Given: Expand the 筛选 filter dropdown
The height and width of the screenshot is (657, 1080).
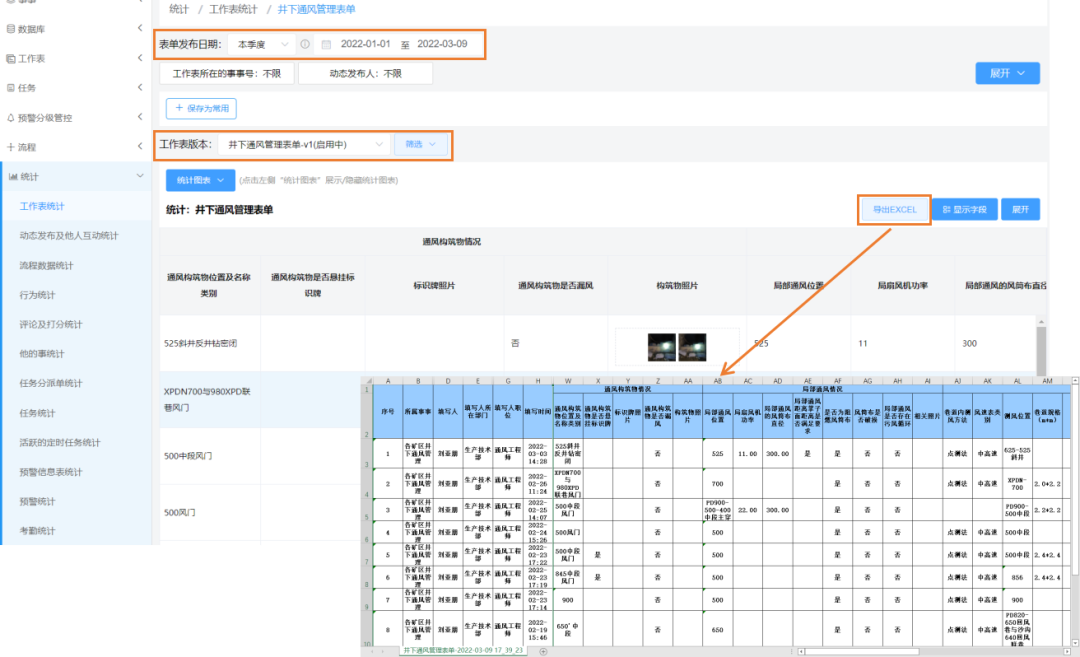Looking at the screenshot, I should pos(420,144).
